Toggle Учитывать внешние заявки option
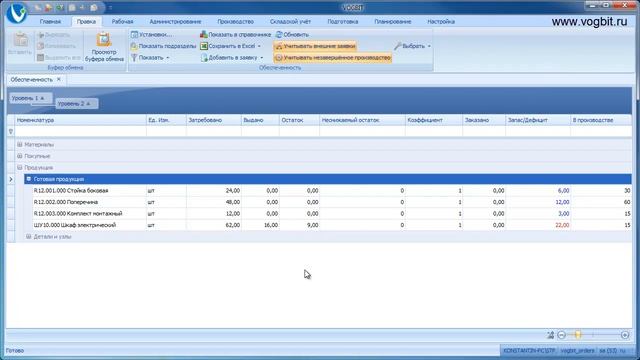This screenshot has height=360, width=640. (315, 46)
